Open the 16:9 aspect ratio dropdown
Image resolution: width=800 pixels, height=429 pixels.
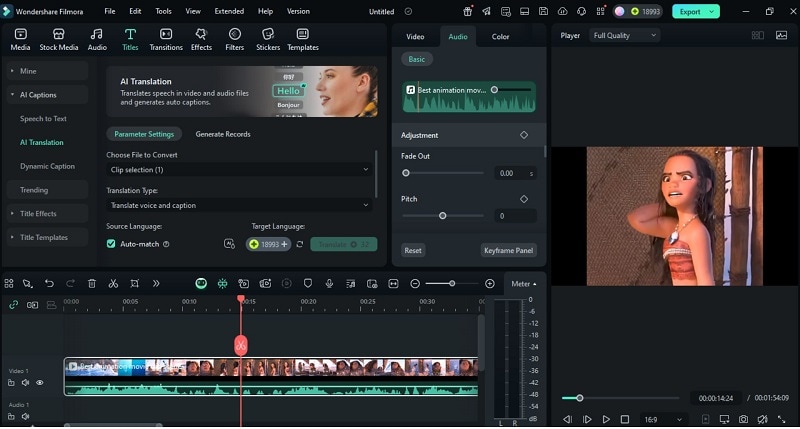click(662, 419)
